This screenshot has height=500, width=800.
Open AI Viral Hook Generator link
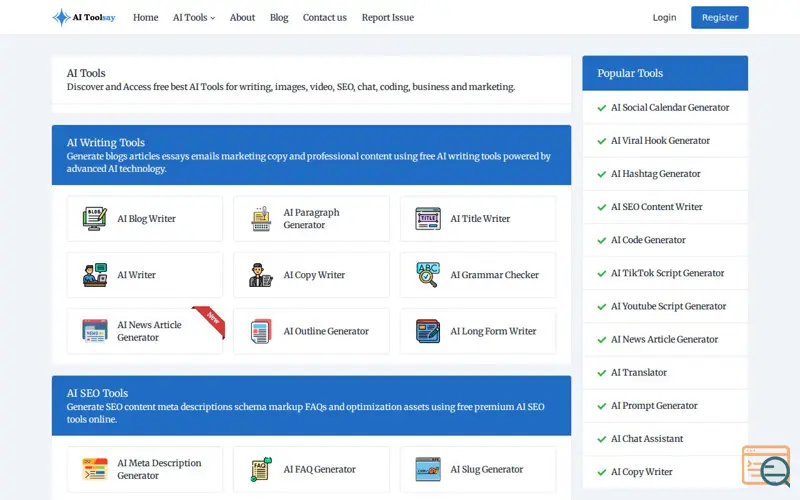click(x=660, y=140)
